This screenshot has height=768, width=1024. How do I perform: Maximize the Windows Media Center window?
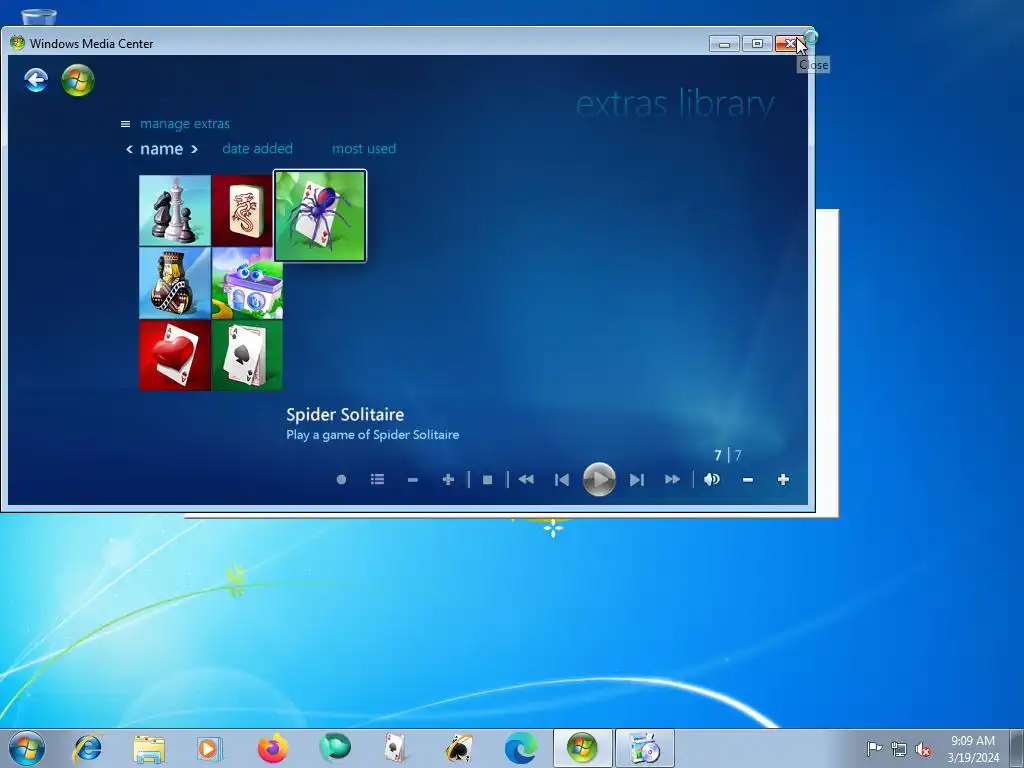757,44
